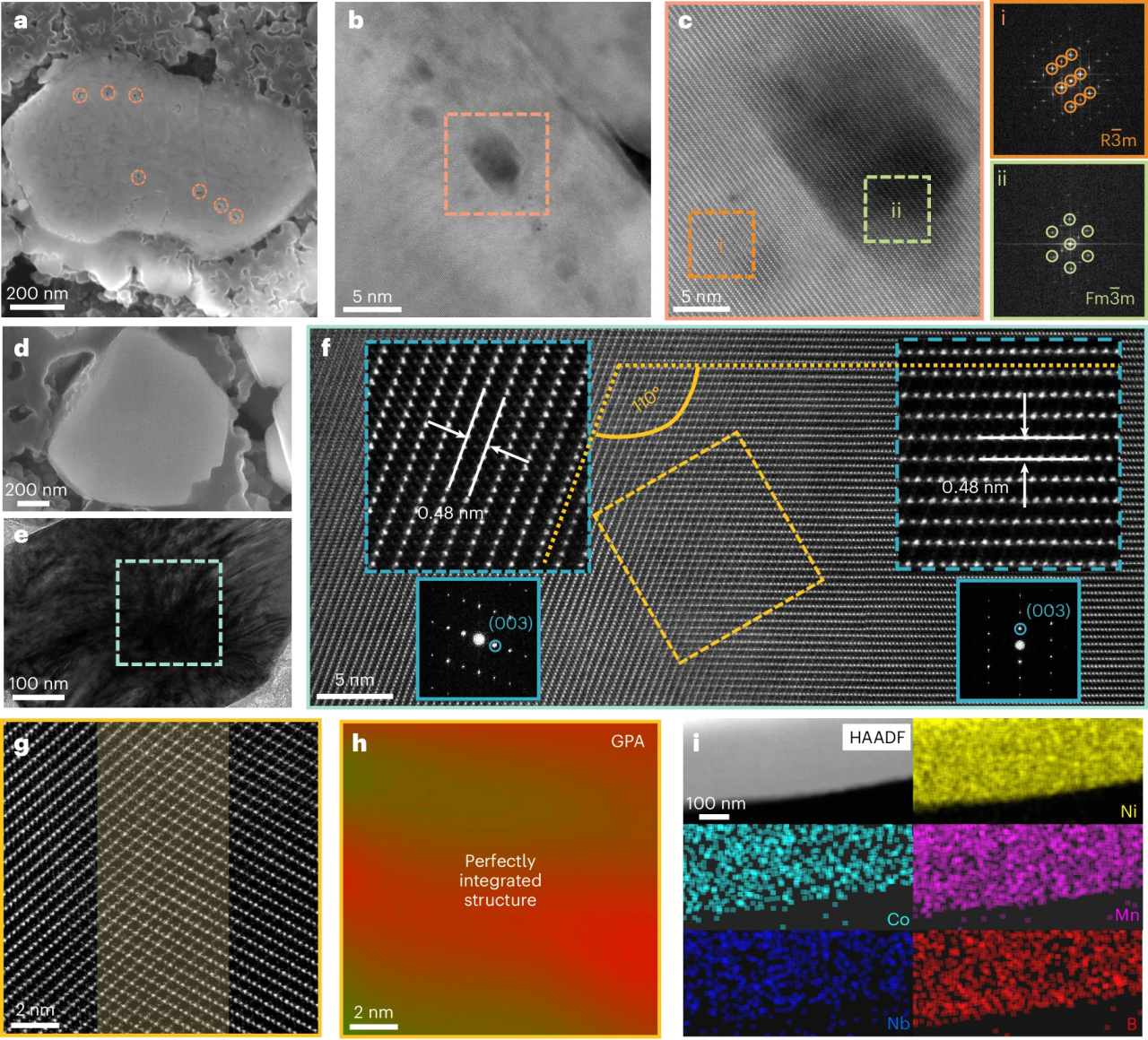This screenshot has width=1148, height=1040.
Task: Click the Fm3m diffraction pattern inset
Action: 1068,240
